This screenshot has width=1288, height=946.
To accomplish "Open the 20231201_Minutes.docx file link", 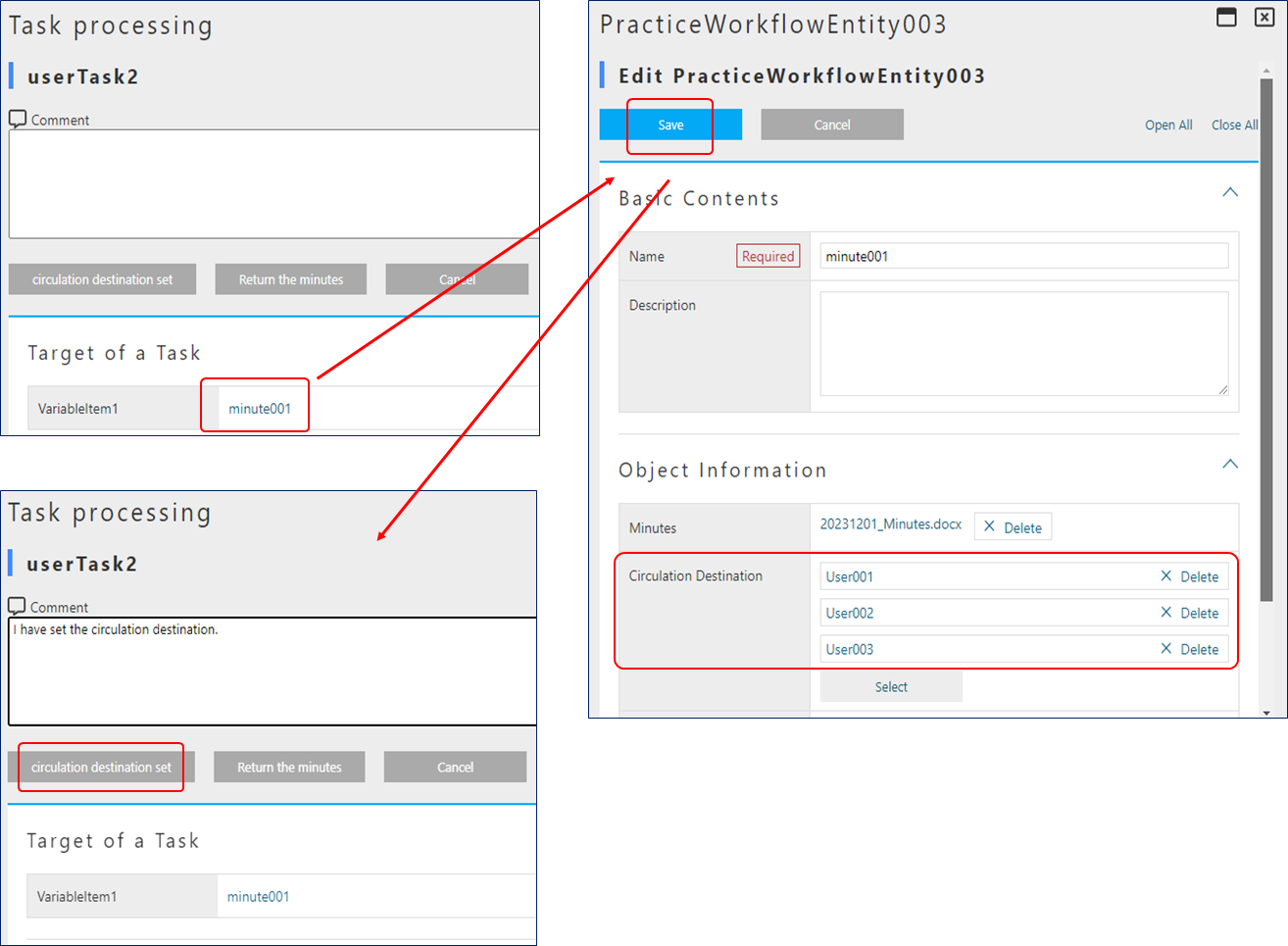I will click(x=891, y=524).
